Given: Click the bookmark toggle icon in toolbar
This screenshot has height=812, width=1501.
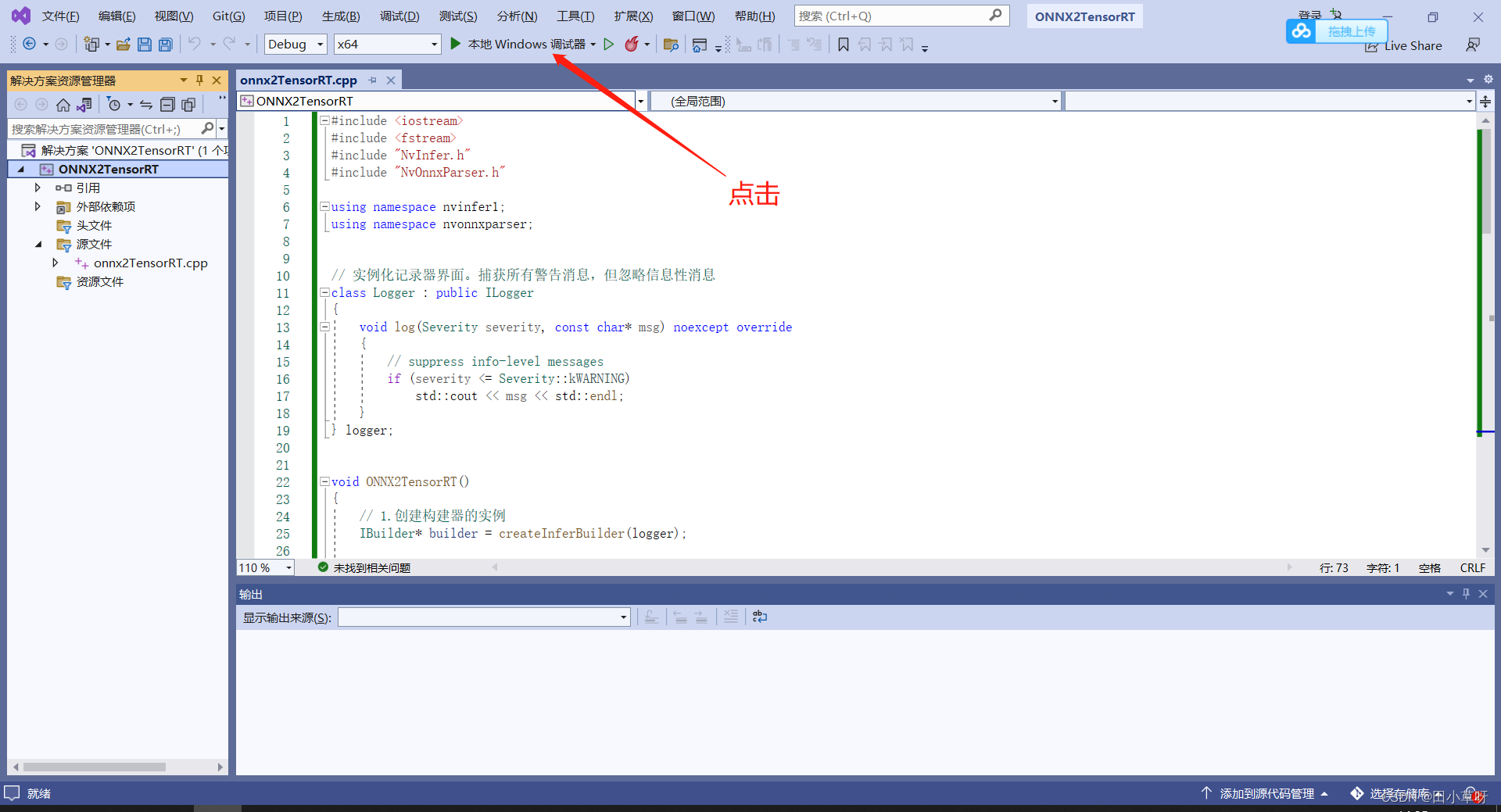Looking at the screenshot, I should pos(844,45).
